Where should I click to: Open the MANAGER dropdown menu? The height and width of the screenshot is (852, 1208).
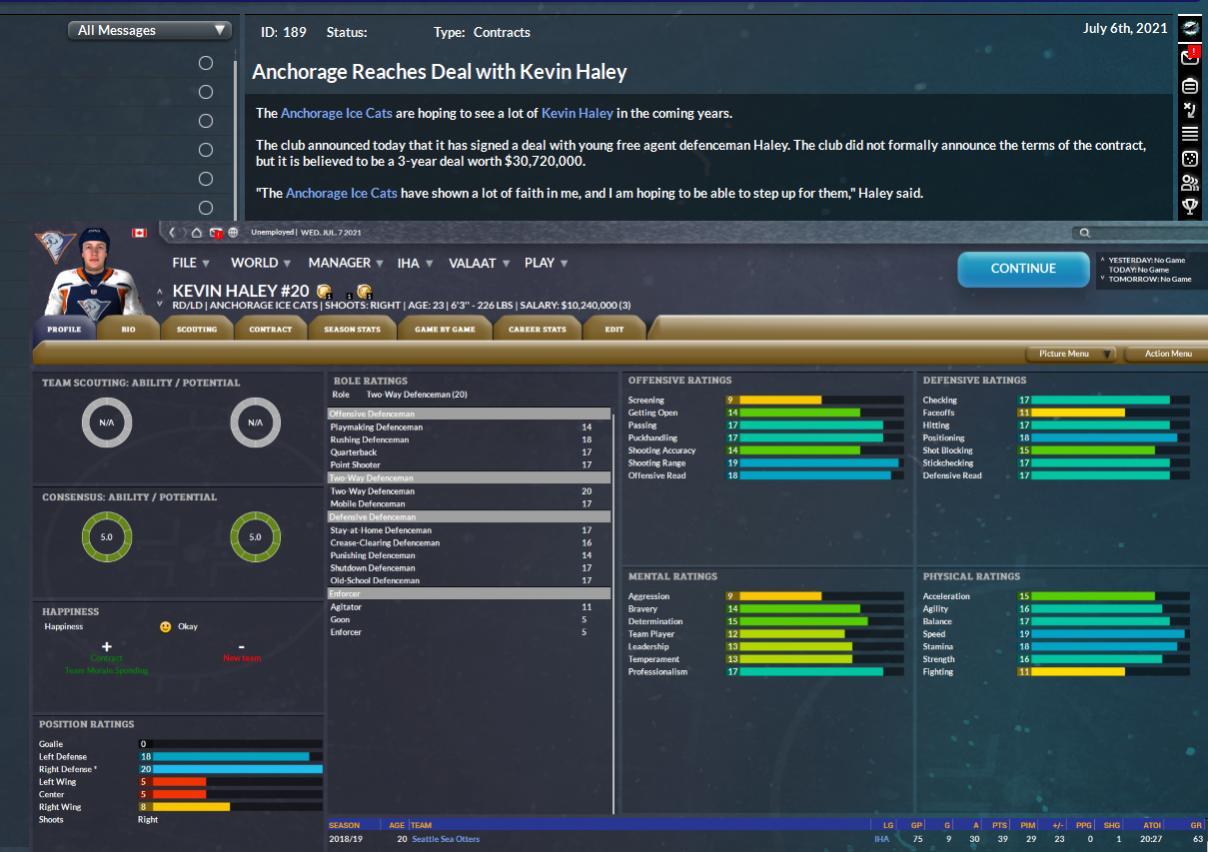point(345,263)
